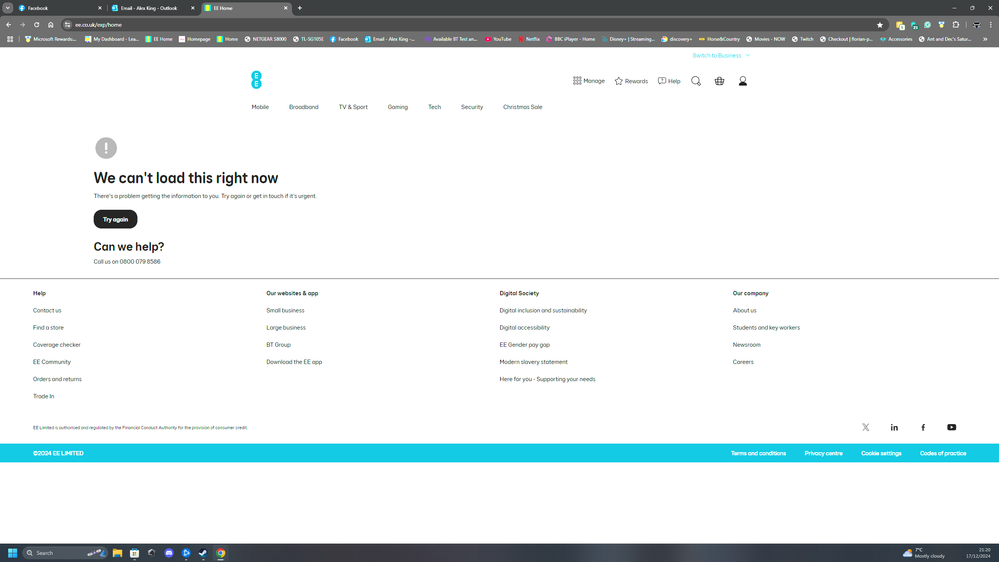Open the Mobile nav menu
This screenshot has height=562, width=999.
coord(260,107)
